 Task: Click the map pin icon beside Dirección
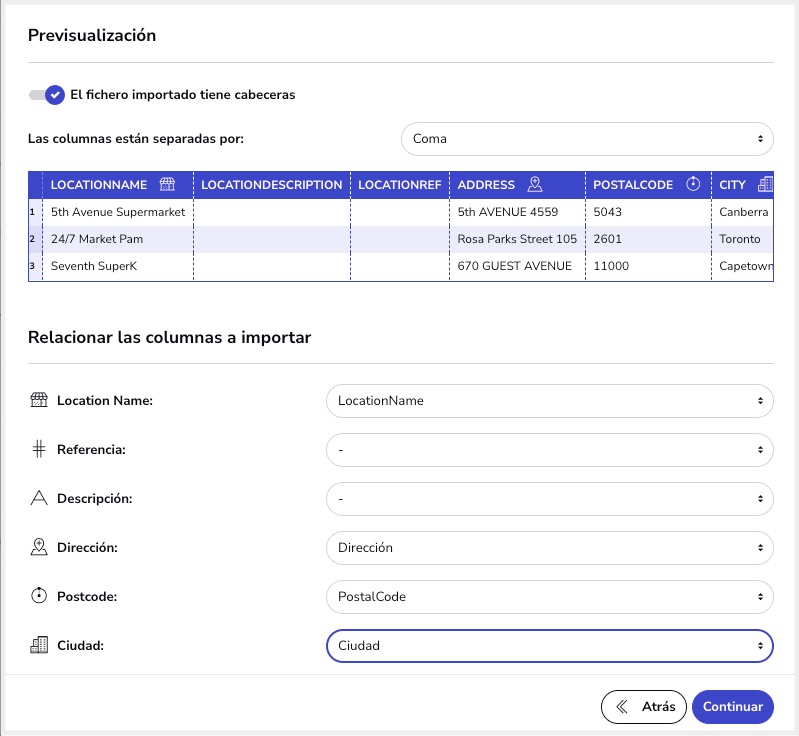(x=39, y=547)
